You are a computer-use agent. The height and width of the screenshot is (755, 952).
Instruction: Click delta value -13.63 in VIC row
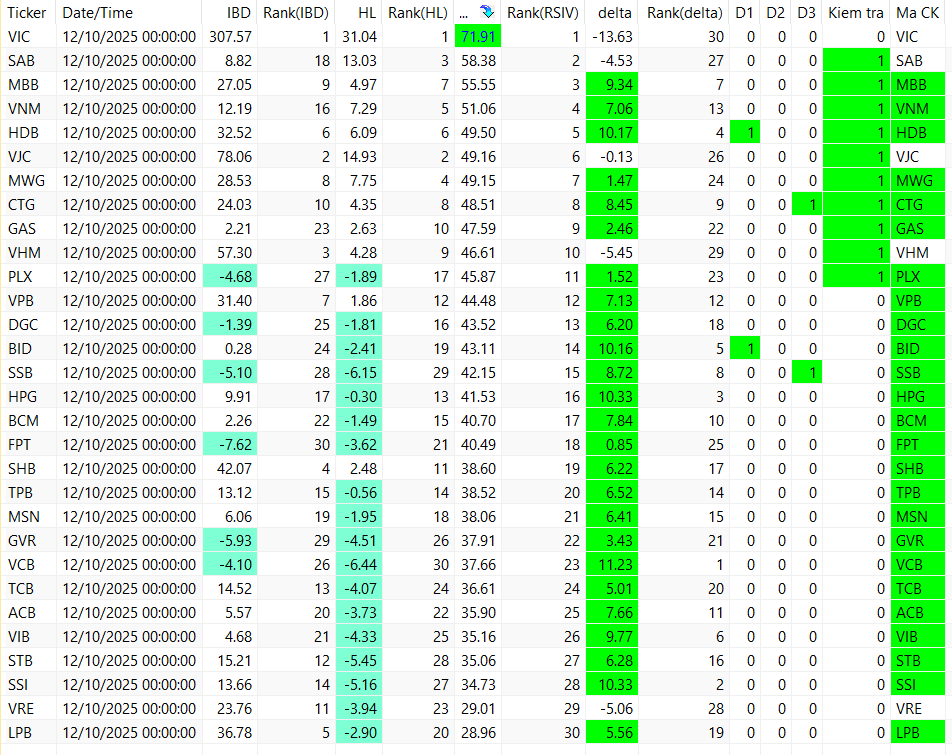coord(612,36)
